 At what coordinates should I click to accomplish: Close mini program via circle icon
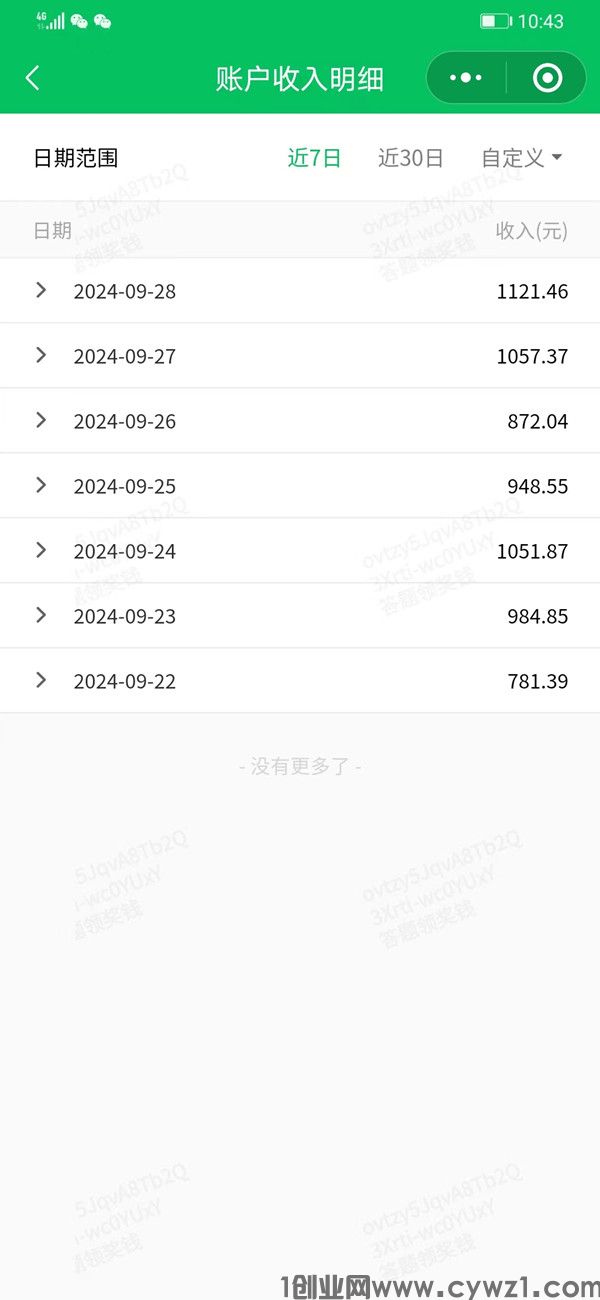[547, 78]
